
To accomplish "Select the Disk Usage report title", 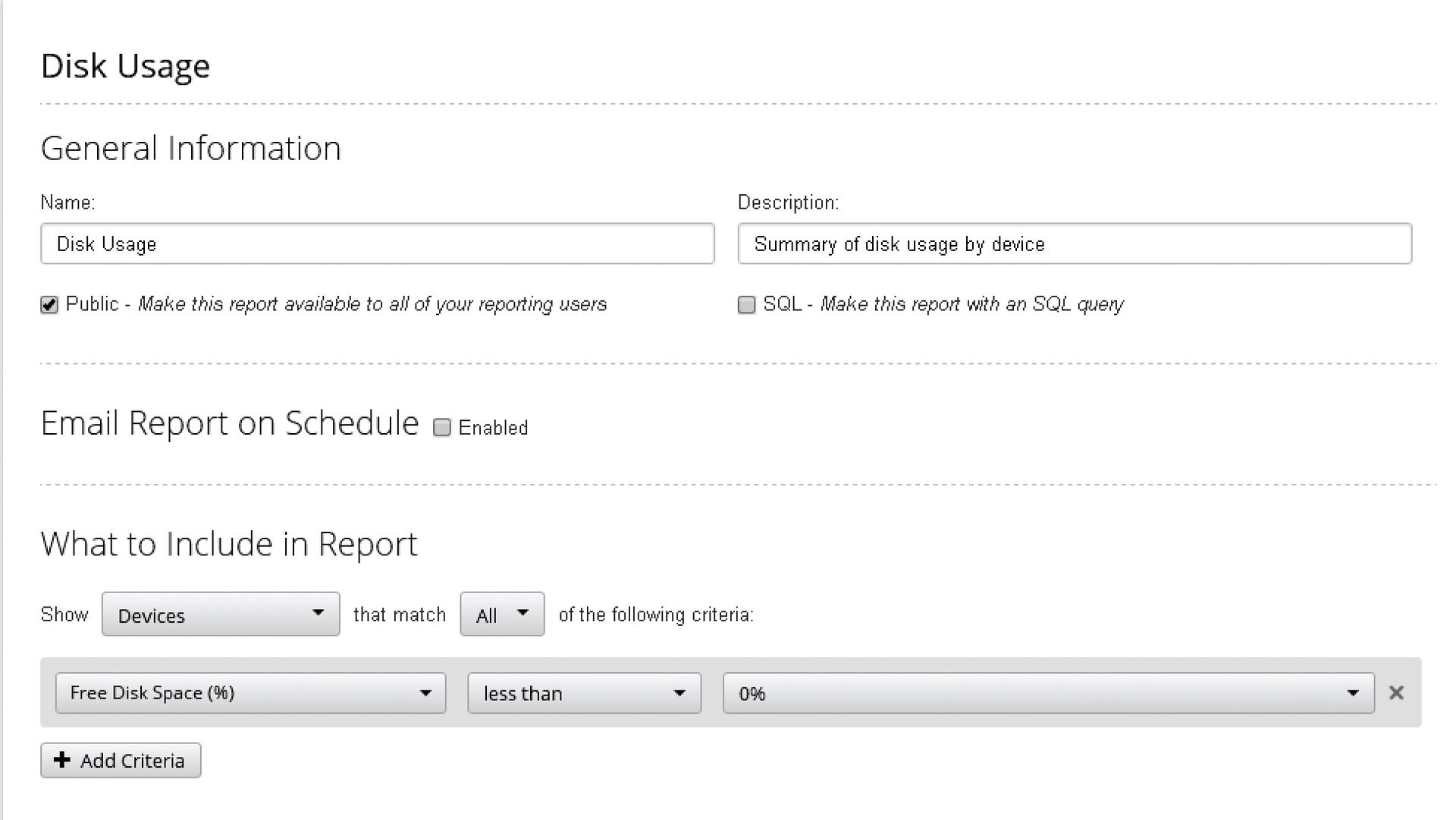I will coord(126,66).
